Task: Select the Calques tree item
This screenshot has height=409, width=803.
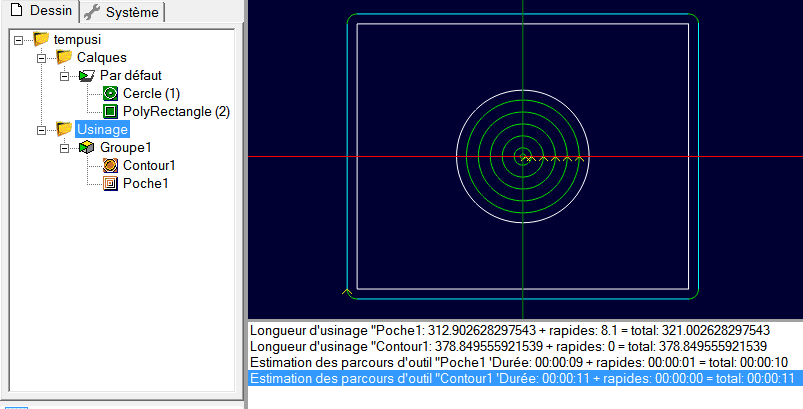Action: tap(102, 57)
